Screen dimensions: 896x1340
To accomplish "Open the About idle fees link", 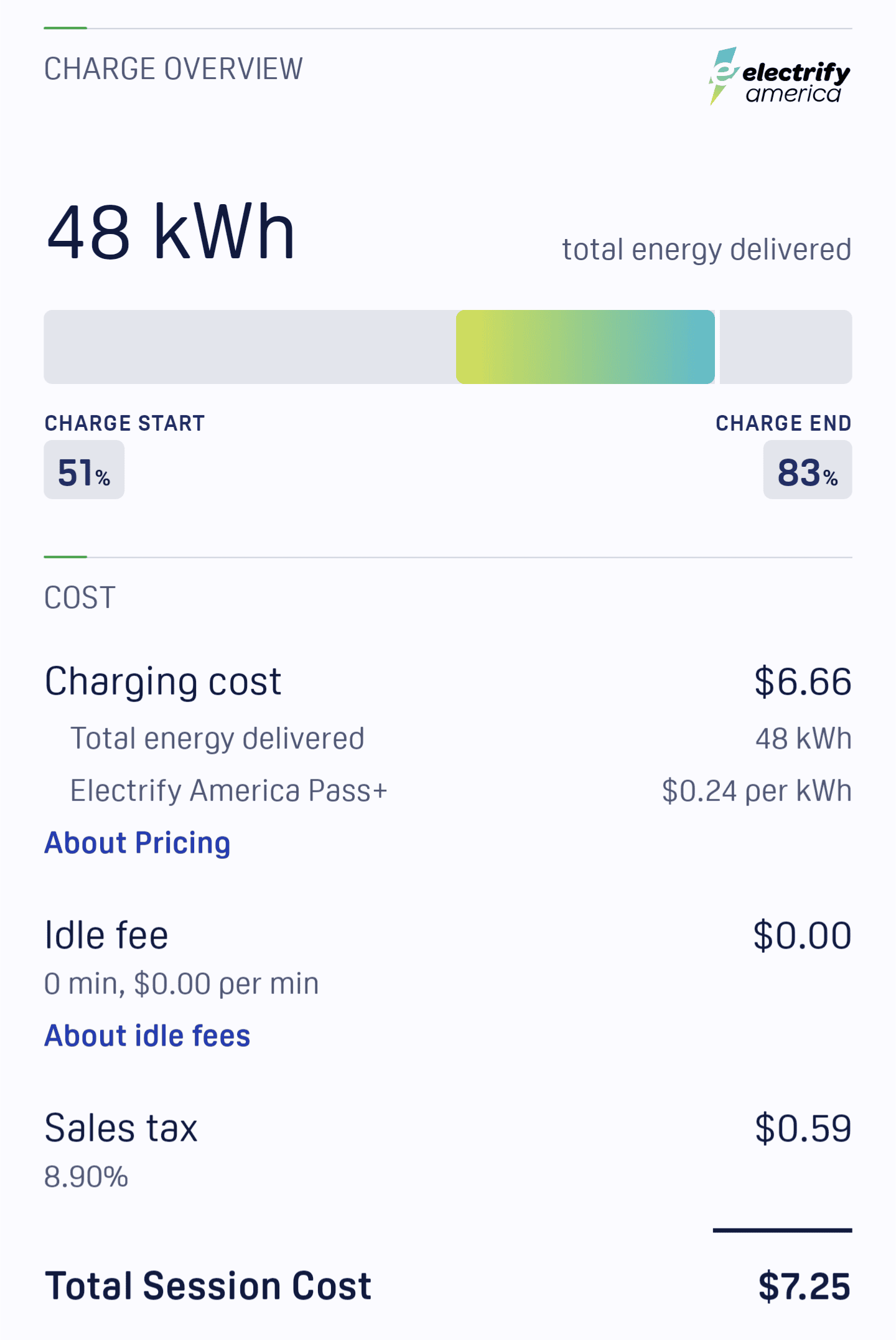I will point(147,1036).
